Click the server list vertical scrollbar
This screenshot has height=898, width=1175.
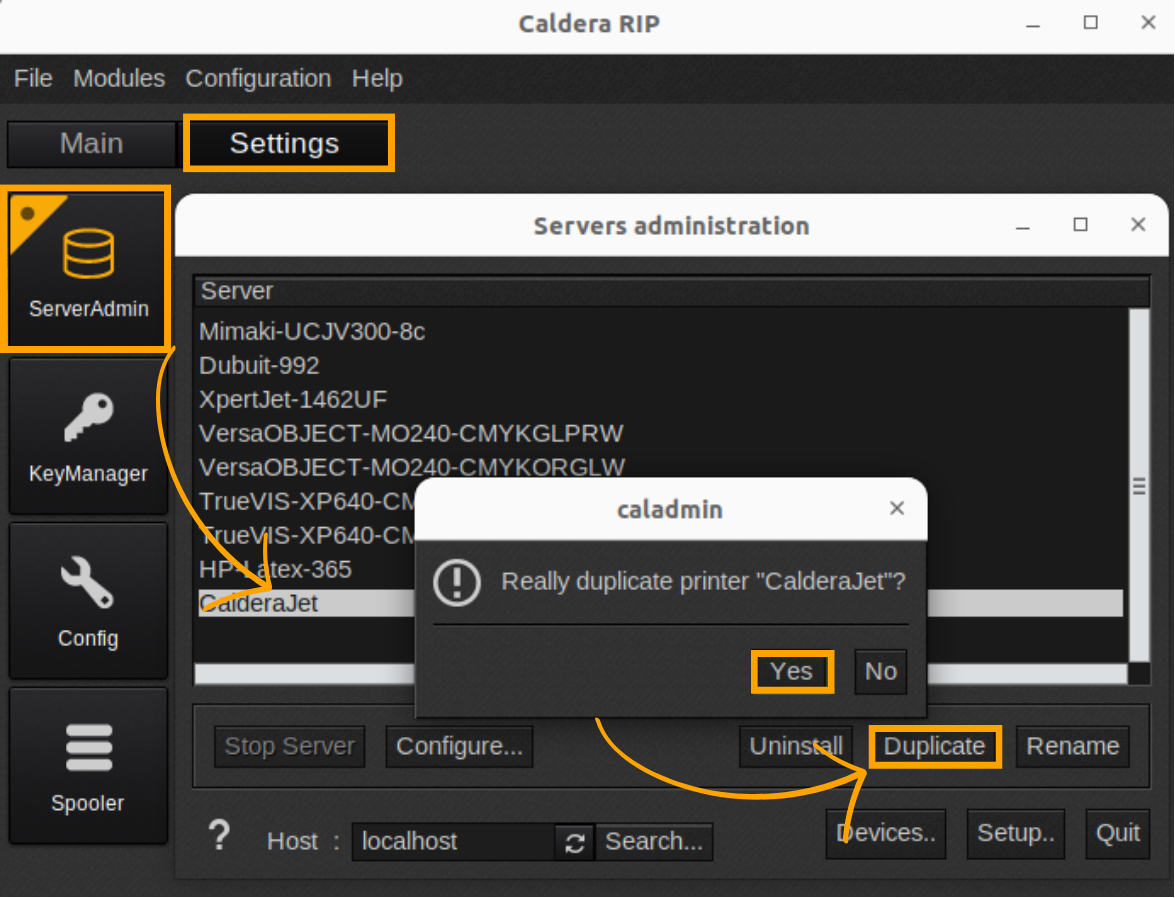1138,486
